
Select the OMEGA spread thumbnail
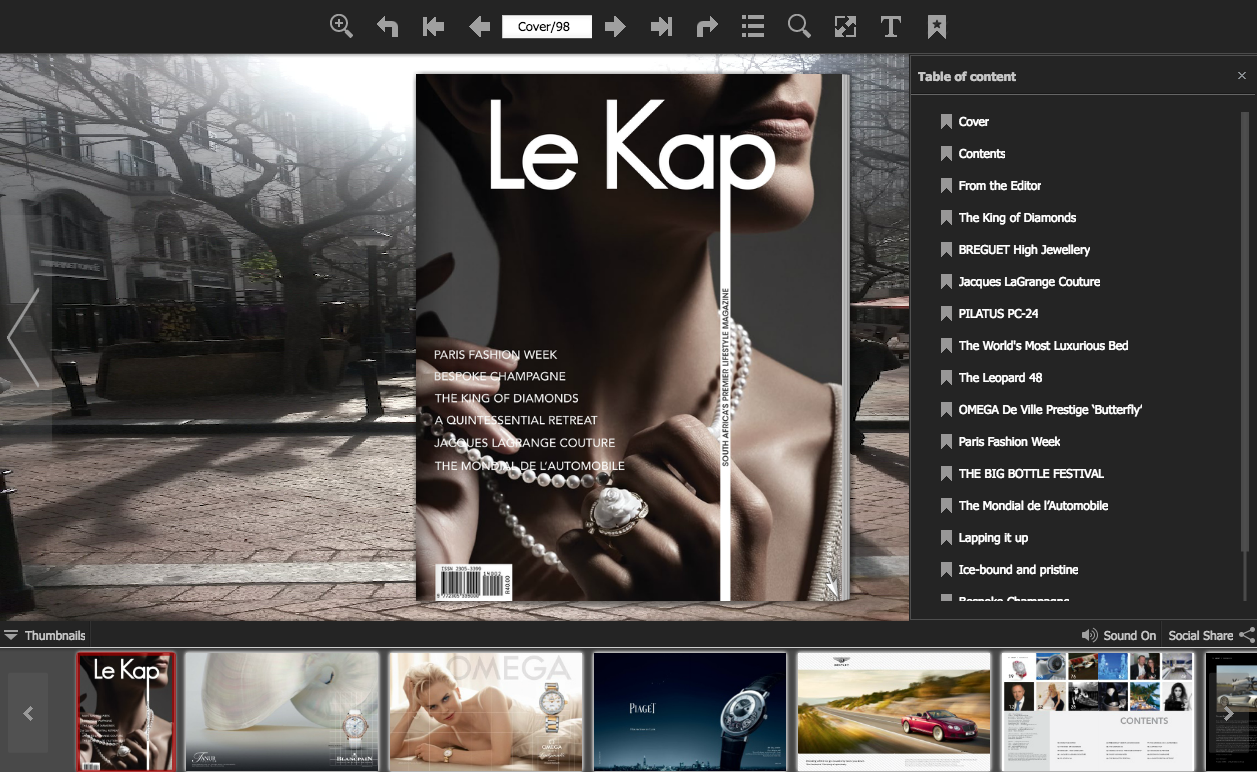tap(485, 711)
